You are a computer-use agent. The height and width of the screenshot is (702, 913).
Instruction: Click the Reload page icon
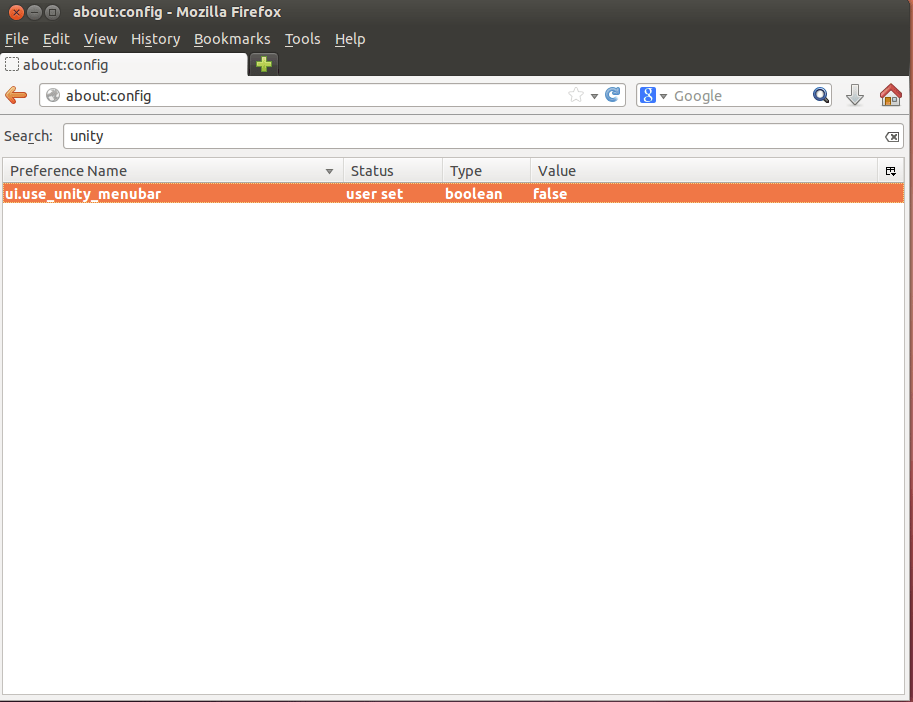pyautogui.click(x=612, y=95)
